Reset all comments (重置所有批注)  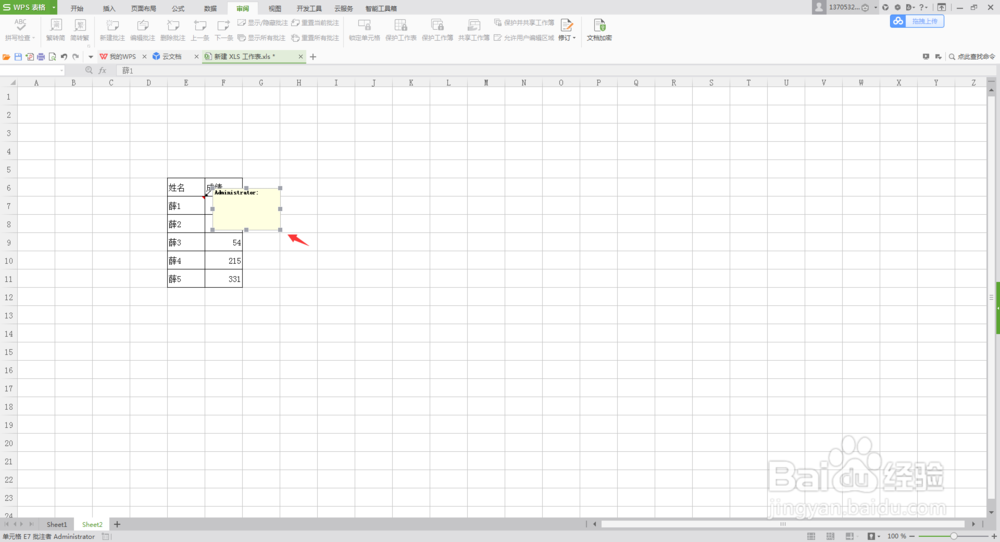[315, 38]
